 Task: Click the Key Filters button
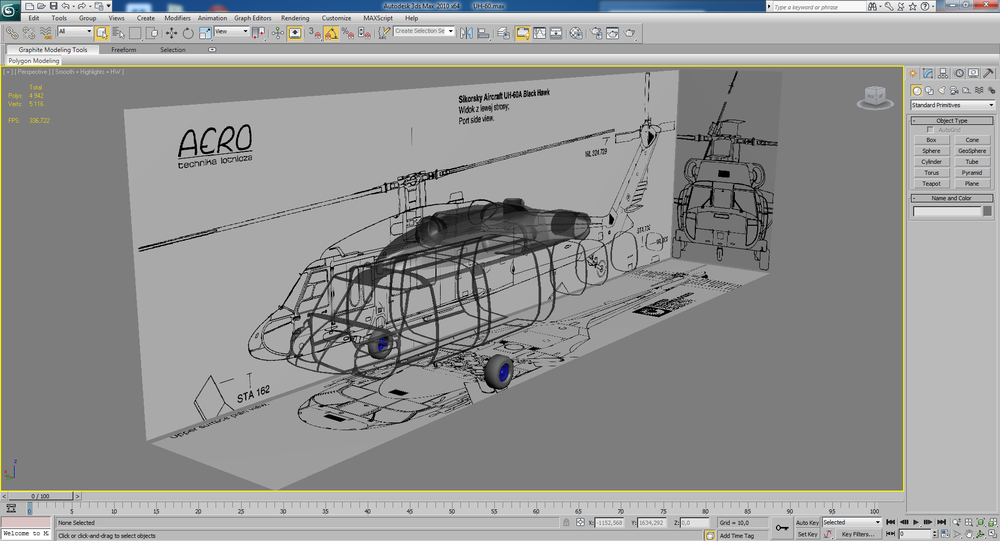coord(858,534)
